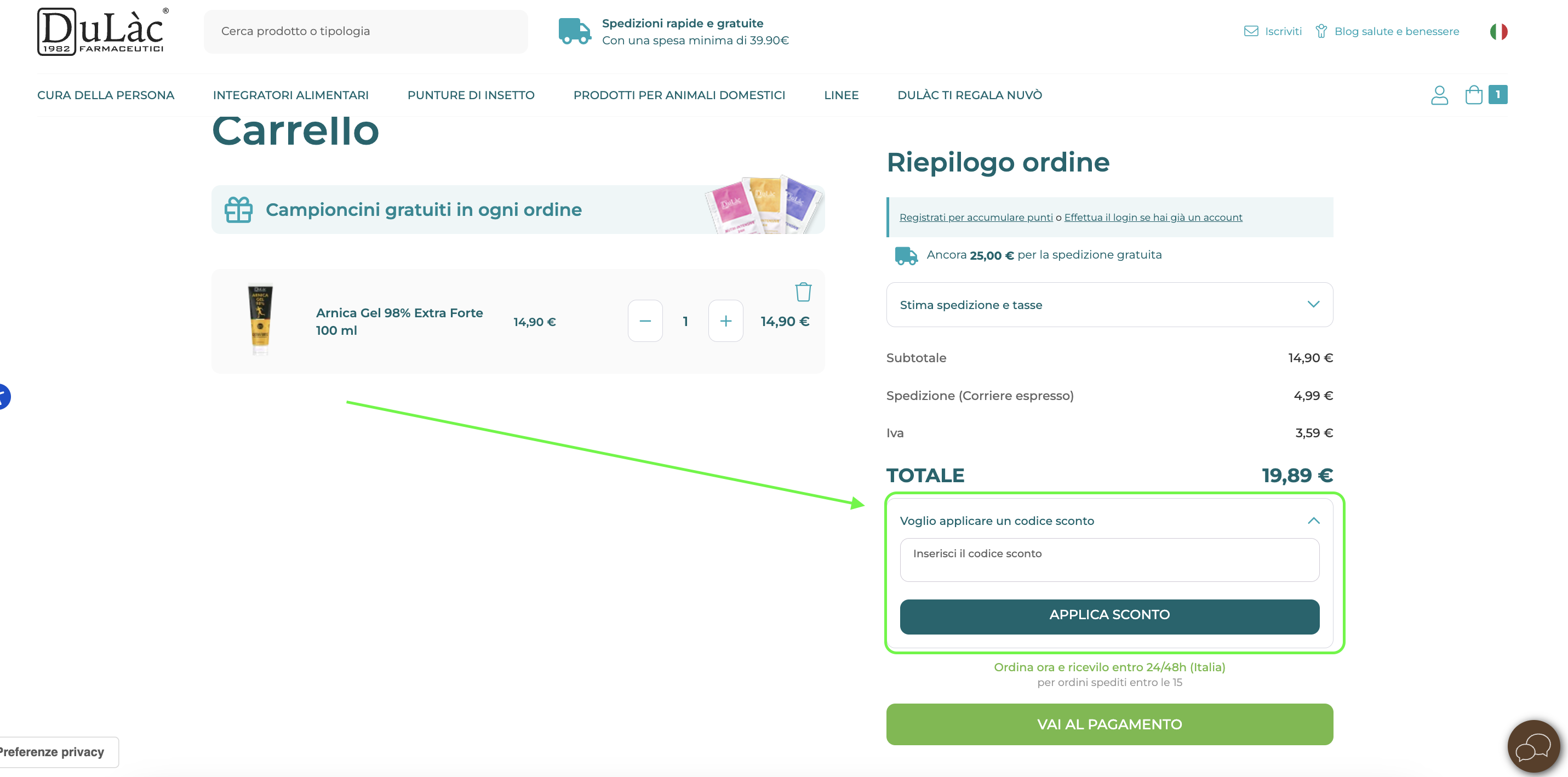The height and width of the screenshot is (777, 1568).
Task: Click the blog icon beside Blog salute
Action: point(1320,31)
